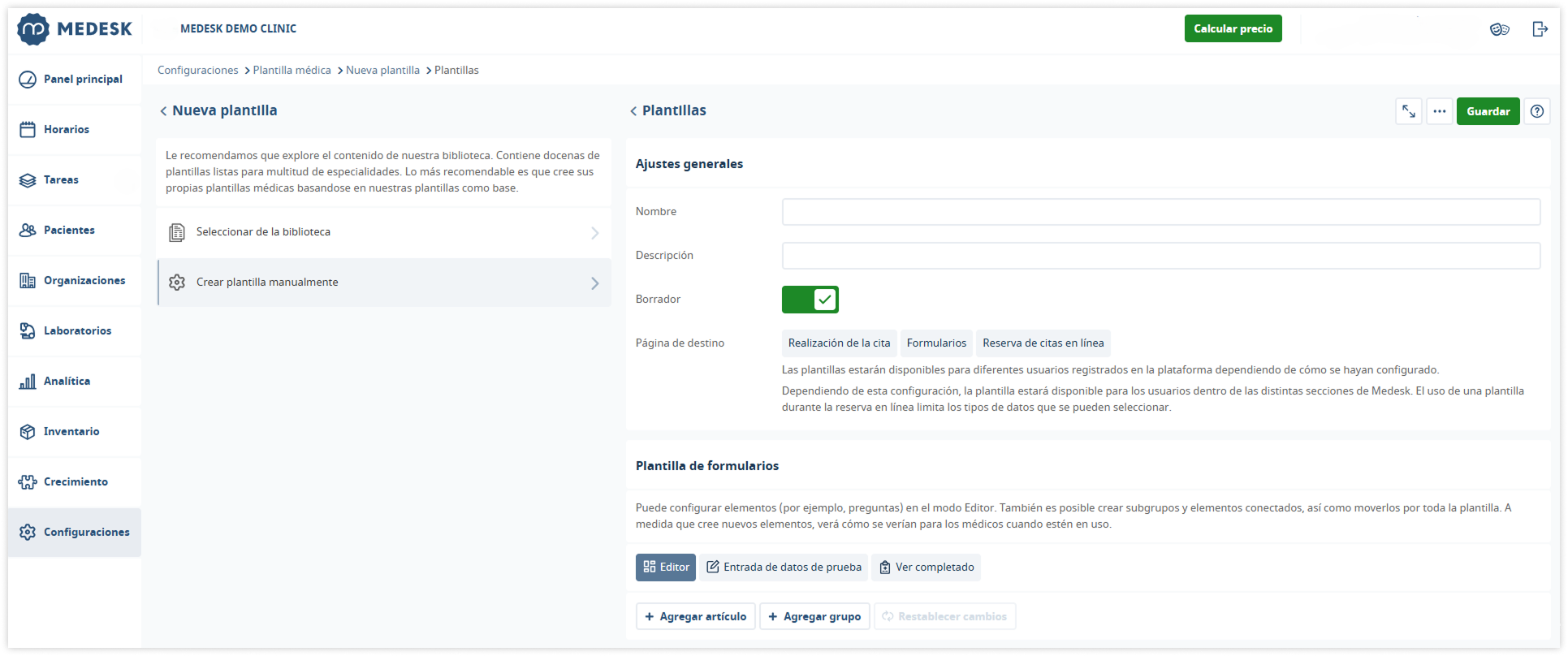Switch to the Editor tab
1568x656 pixels.
pyautogui.click(x=666, y=568)
